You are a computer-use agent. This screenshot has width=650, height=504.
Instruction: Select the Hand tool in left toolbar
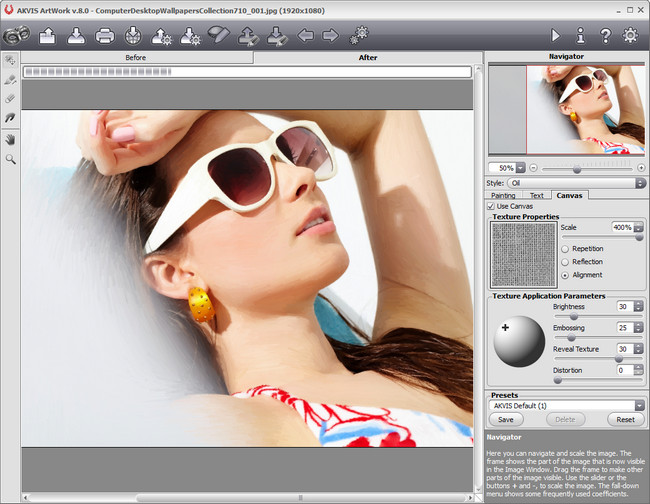click(x=11, y=140)
